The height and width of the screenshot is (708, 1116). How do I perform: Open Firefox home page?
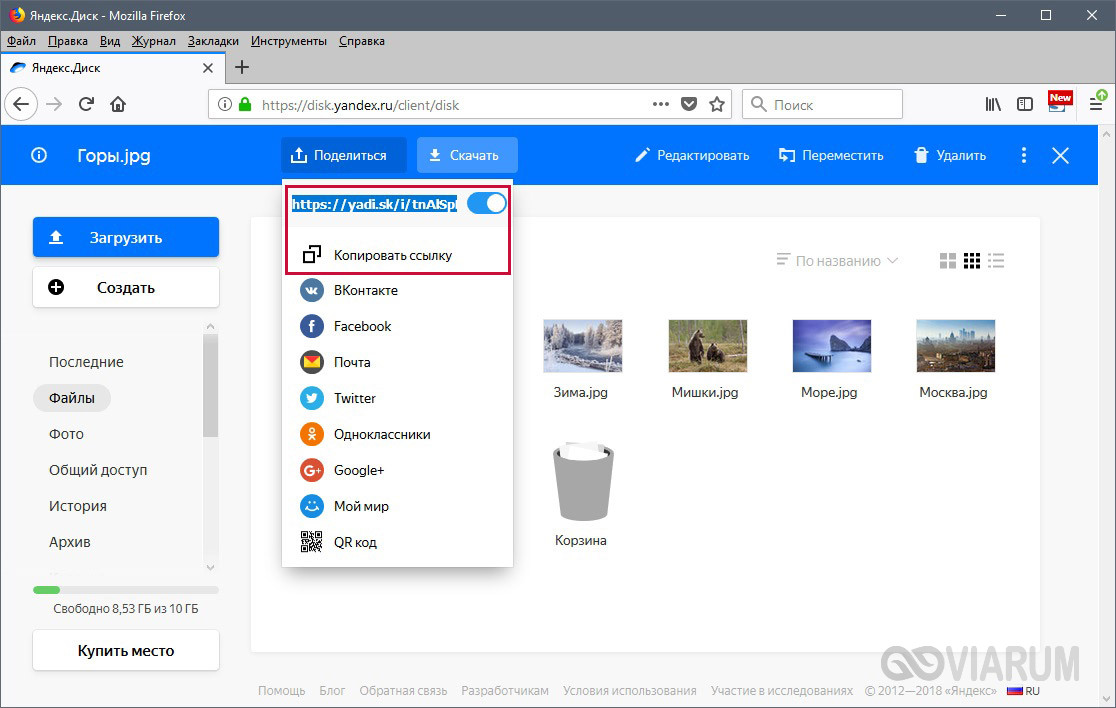[118, 105]
